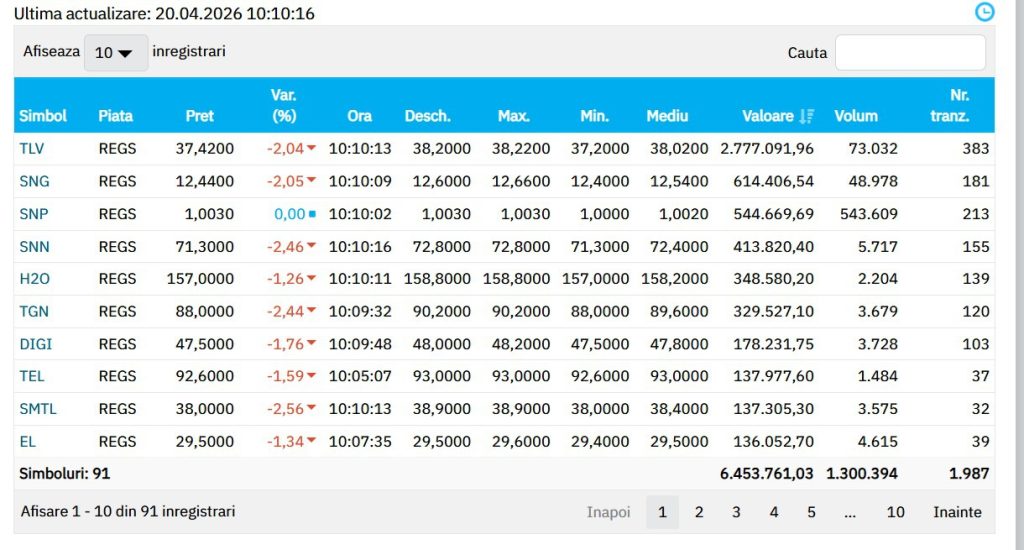Screen dimensions: 1024x550
Task: Sort table by Simbol column
Action: tap(43, 116)
